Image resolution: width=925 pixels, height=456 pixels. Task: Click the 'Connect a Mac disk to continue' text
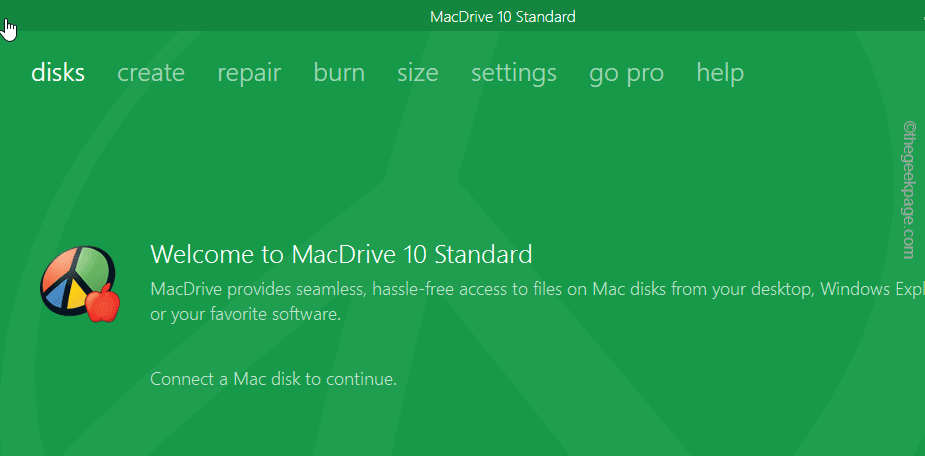273,379
